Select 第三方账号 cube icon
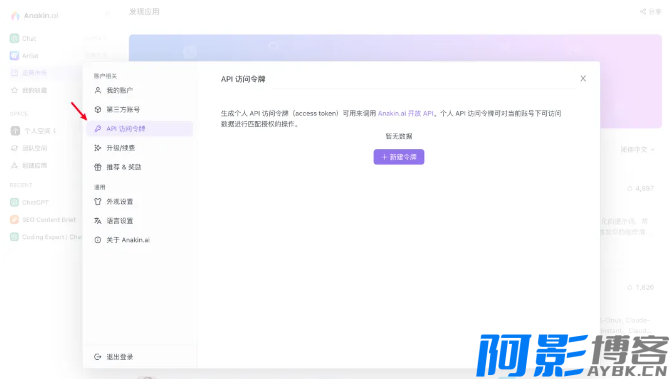This screenshot has width=672, height=379. coord(98,109)
